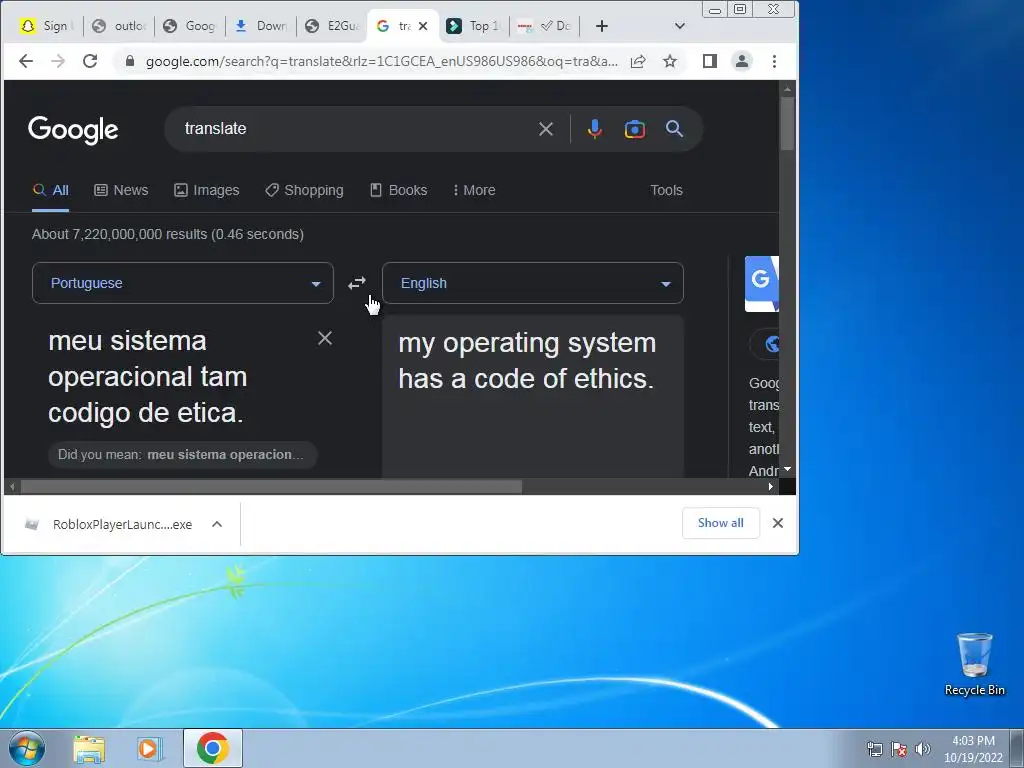Click the horizontal scrollbar thumb

pos(272,487)
